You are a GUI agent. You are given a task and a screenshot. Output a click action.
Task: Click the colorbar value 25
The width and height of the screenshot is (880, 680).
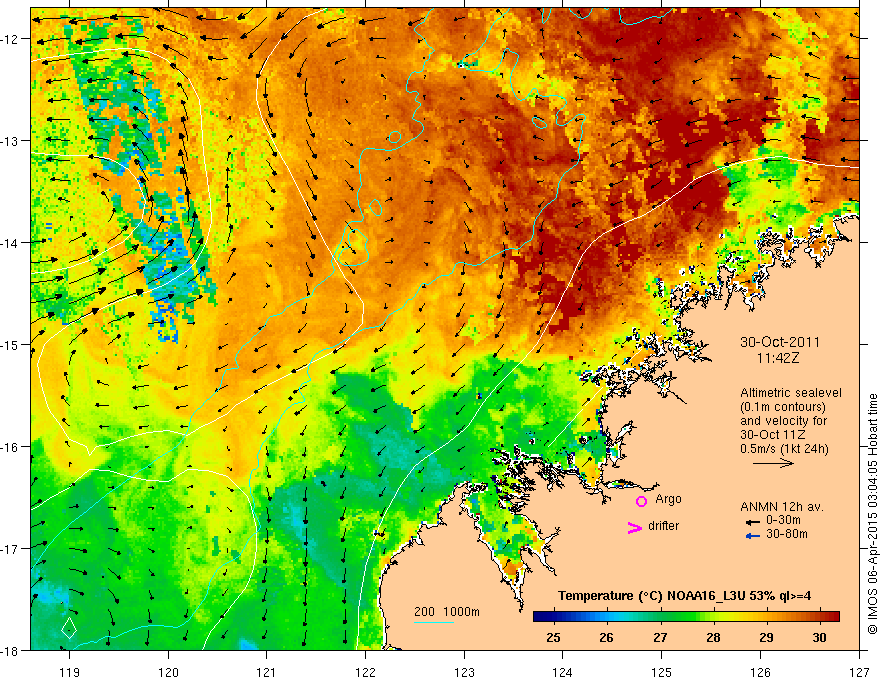point(553,637)
